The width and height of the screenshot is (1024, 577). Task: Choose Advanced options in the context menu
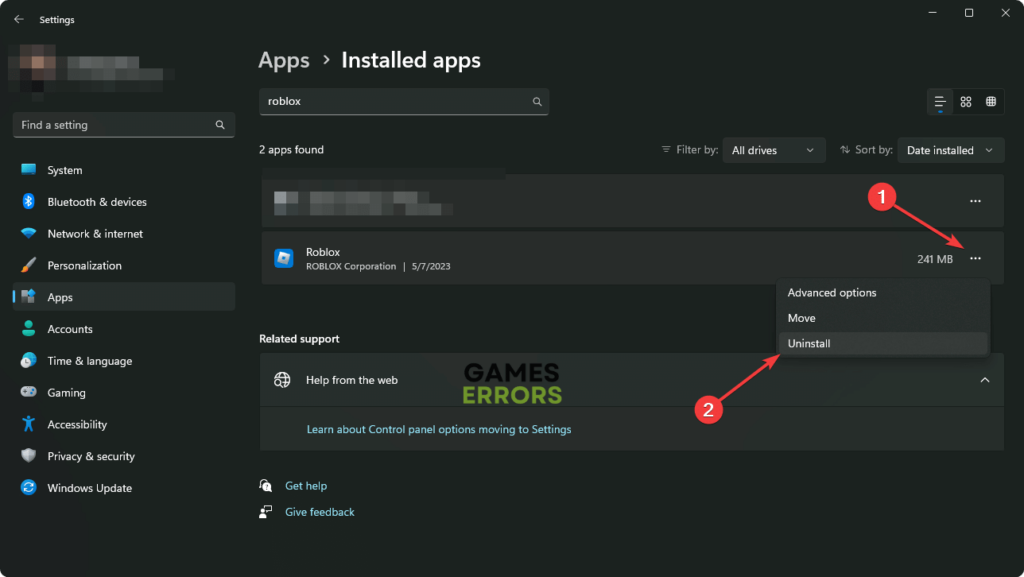[x=832, y=293]
